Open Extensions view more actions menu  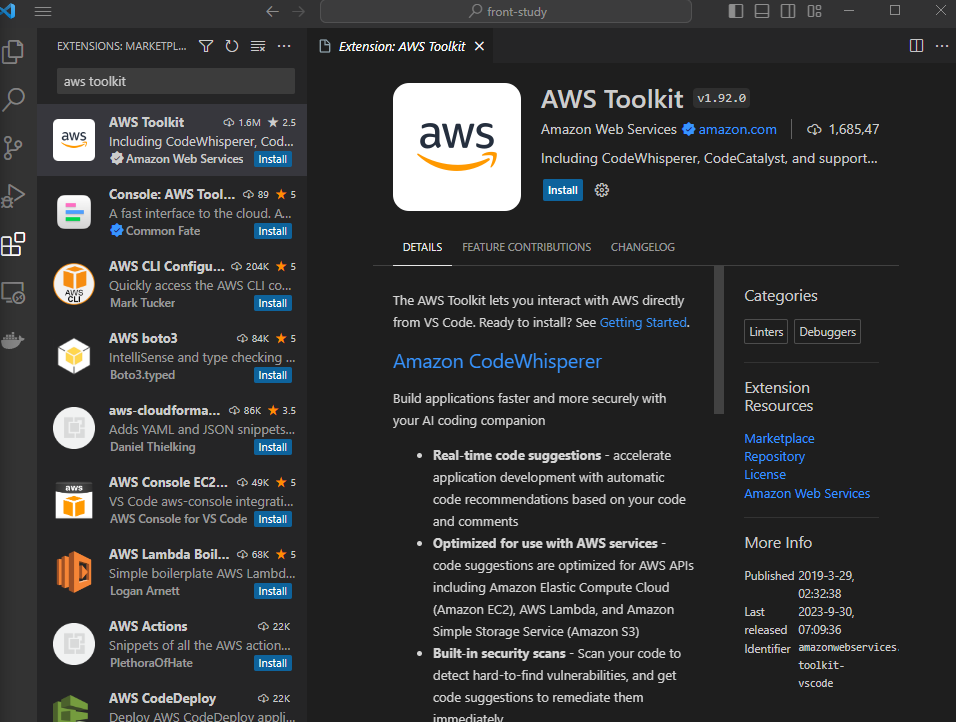pyautogui.click(x=284, y=46)
